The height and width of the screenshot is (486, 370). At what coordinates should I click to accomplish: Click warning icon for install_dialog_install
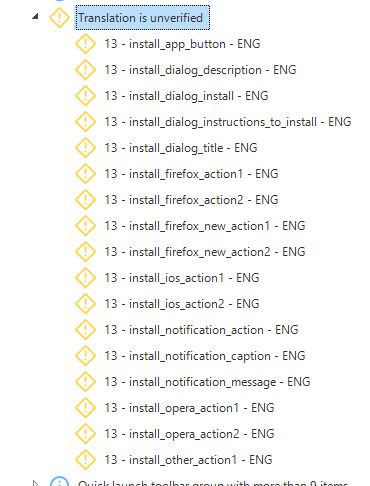(x=85, y=96)
